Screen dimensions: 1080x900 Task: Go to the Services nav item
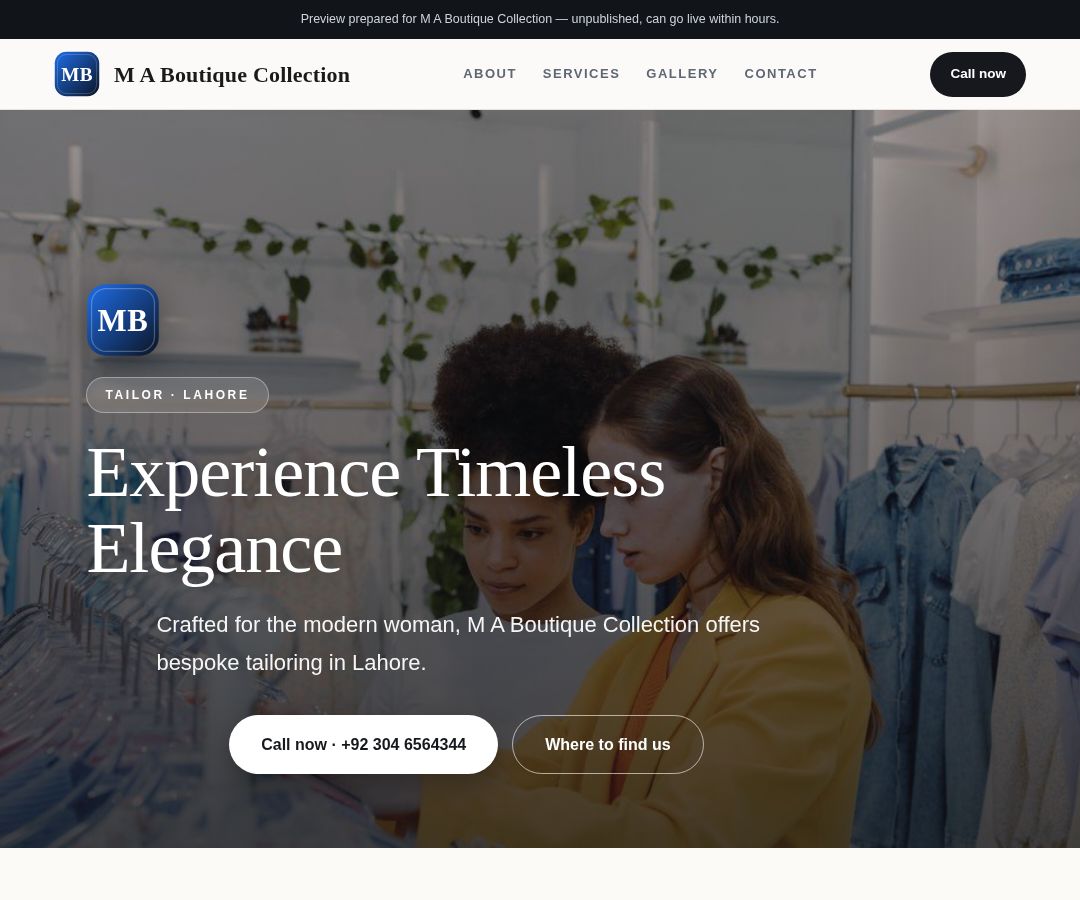pos(581,74)
